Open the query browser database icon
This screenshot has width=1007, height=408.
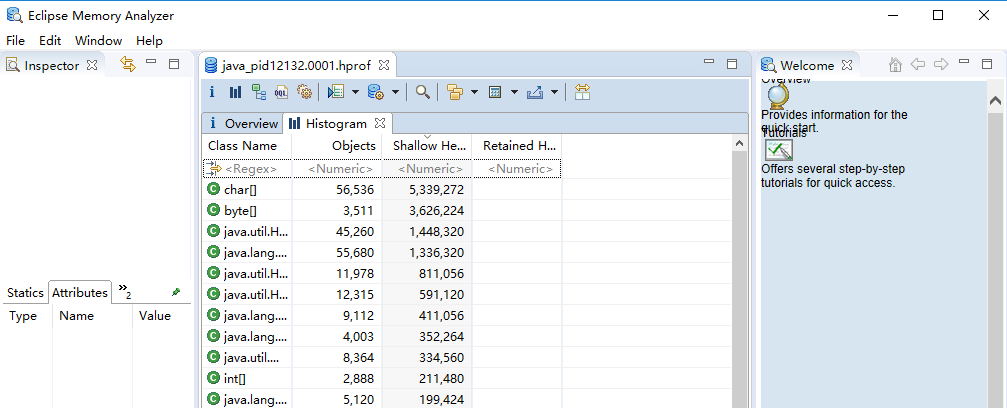[x=376, y=92]
